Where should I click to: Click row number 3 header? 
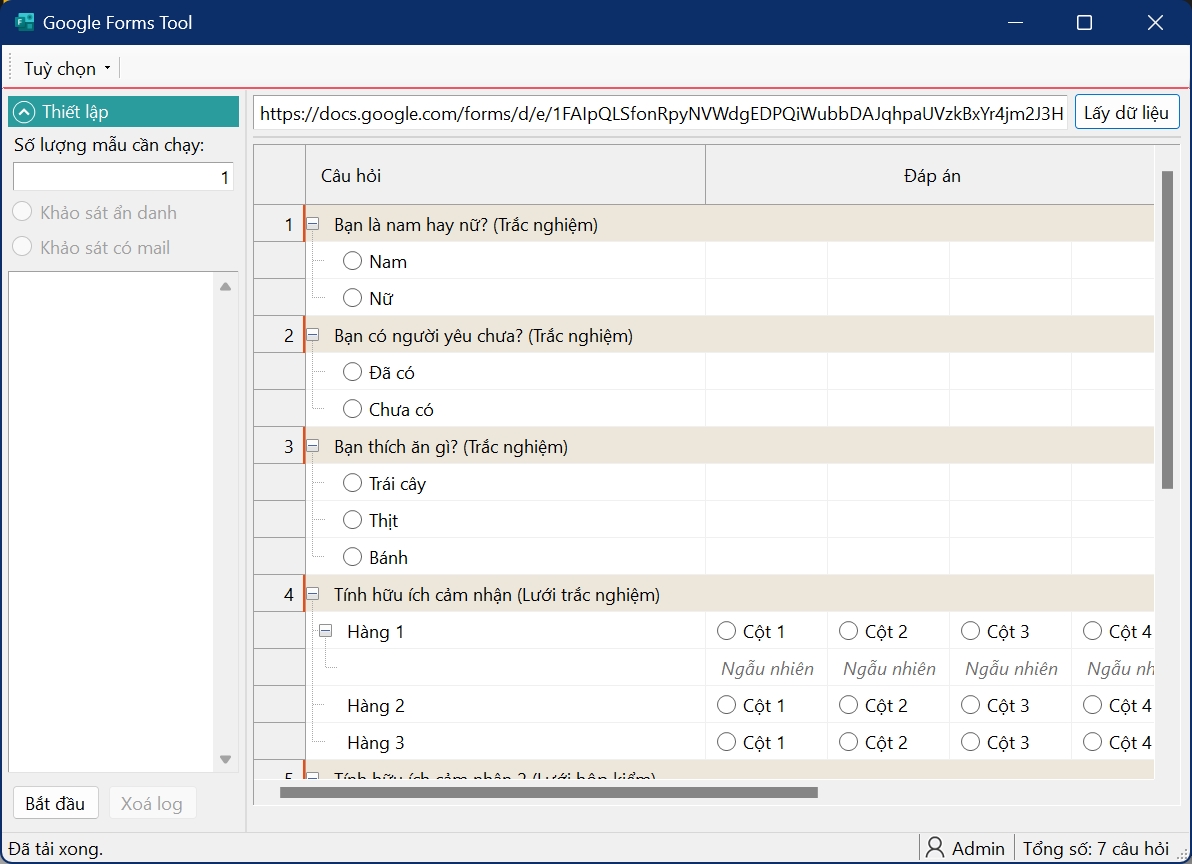point(279,446)
